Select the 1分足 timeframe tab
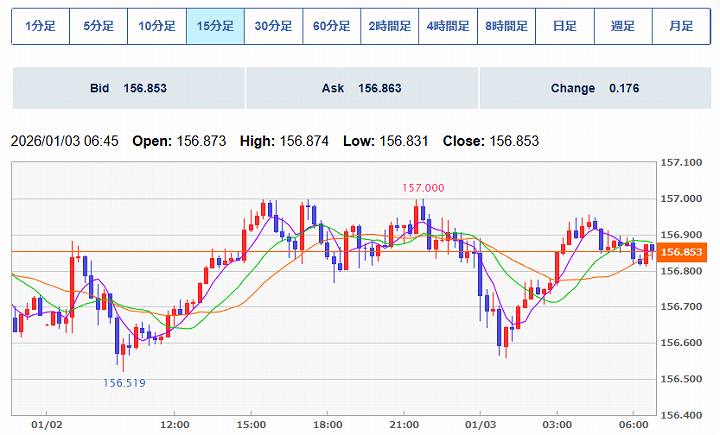Image resolution: width=720 pixels, height=435 pixels. (40, 27)
